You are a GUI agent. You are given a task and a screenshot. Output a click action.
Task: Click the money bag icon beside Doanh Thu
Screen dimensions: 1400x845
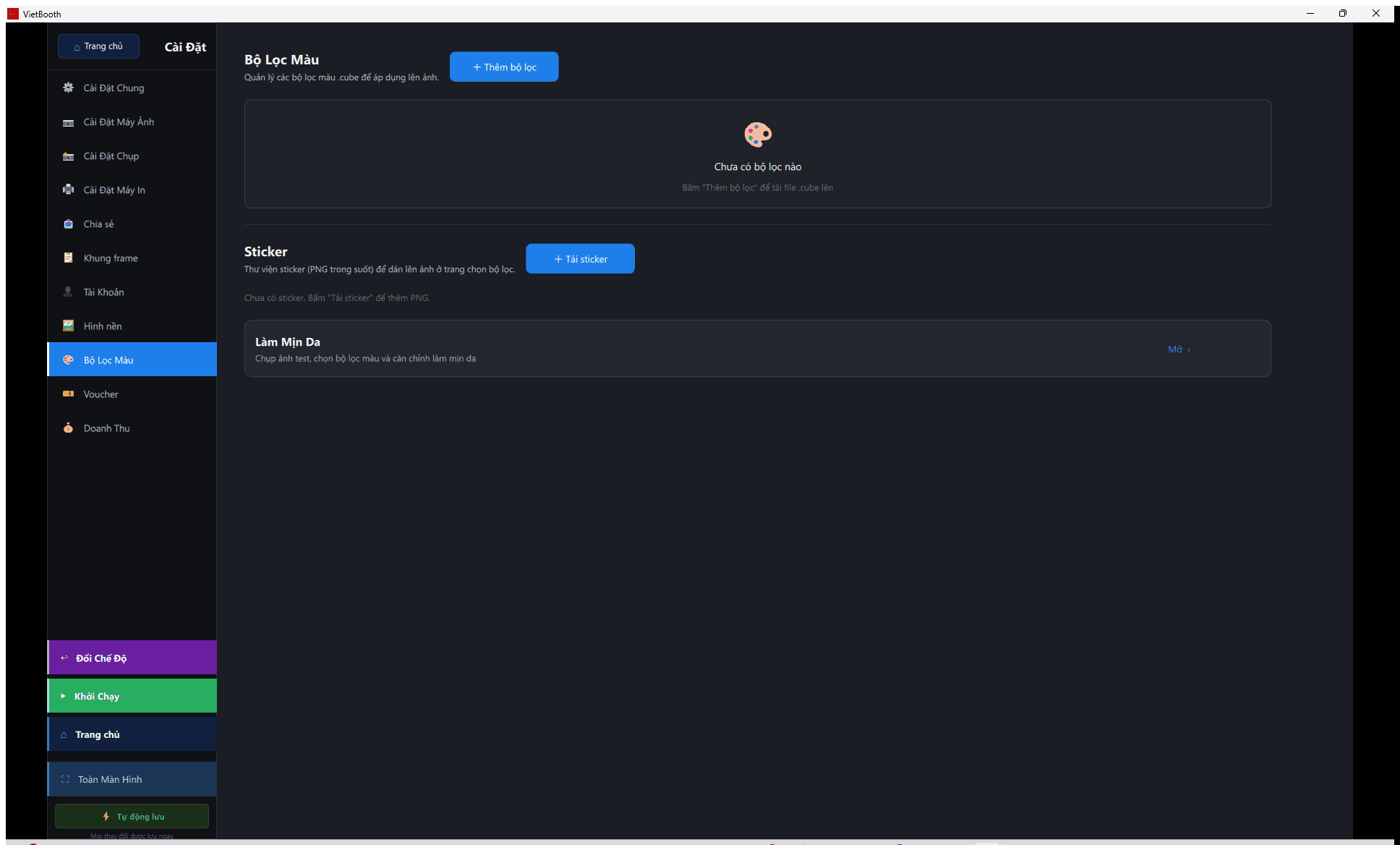[x=68, y=428]
